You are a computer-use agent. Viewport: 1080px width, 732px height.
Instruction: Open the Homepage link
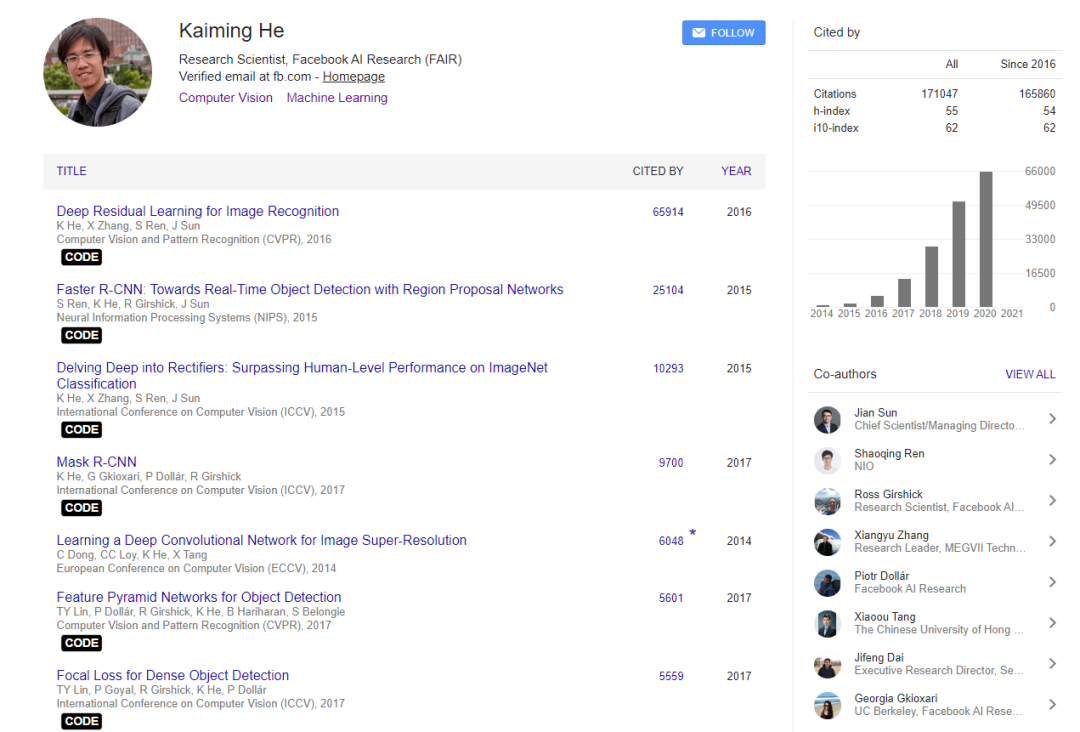click(353, 77)
